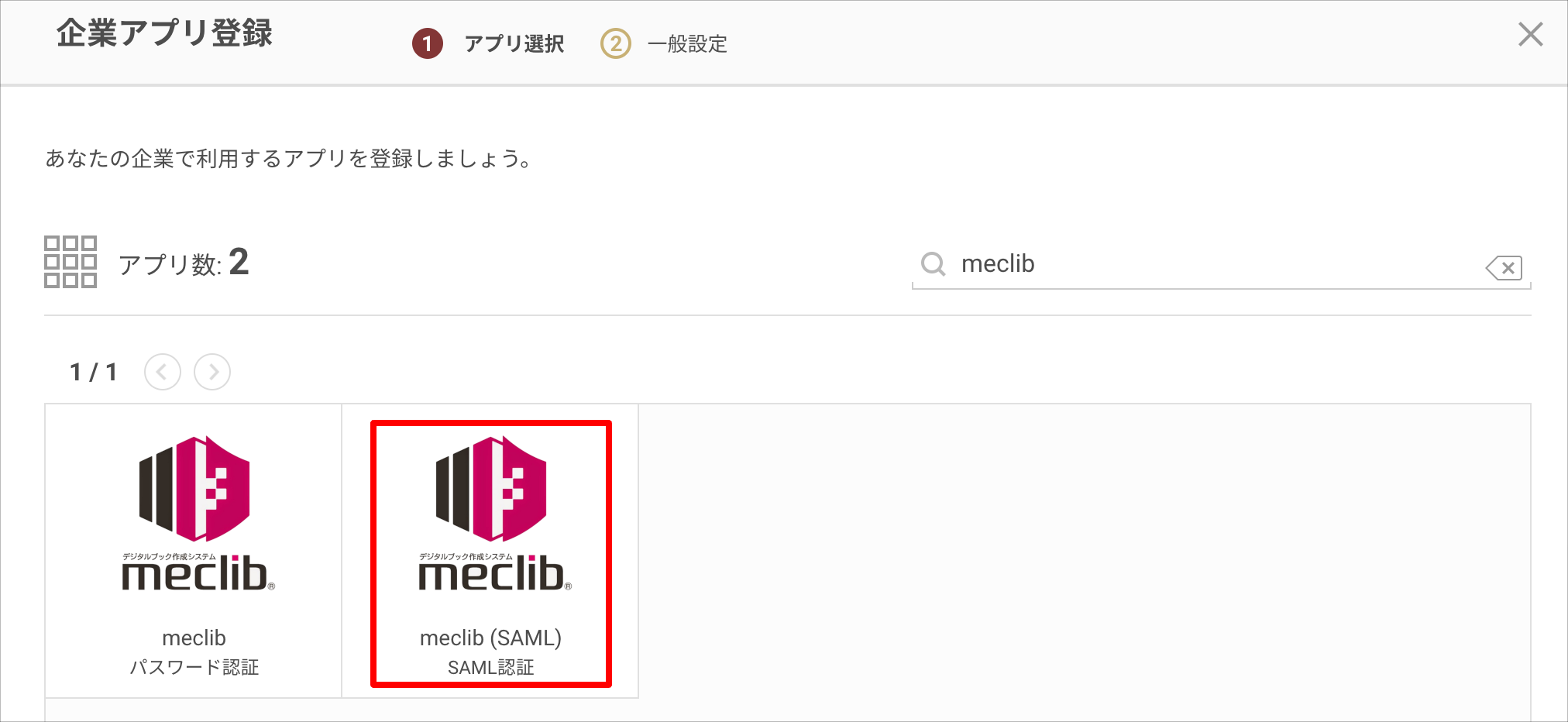This screenshot has width=1568, height=722.
Task: Click the meclib (SAML) name label
Action: (x=490, y=638)
